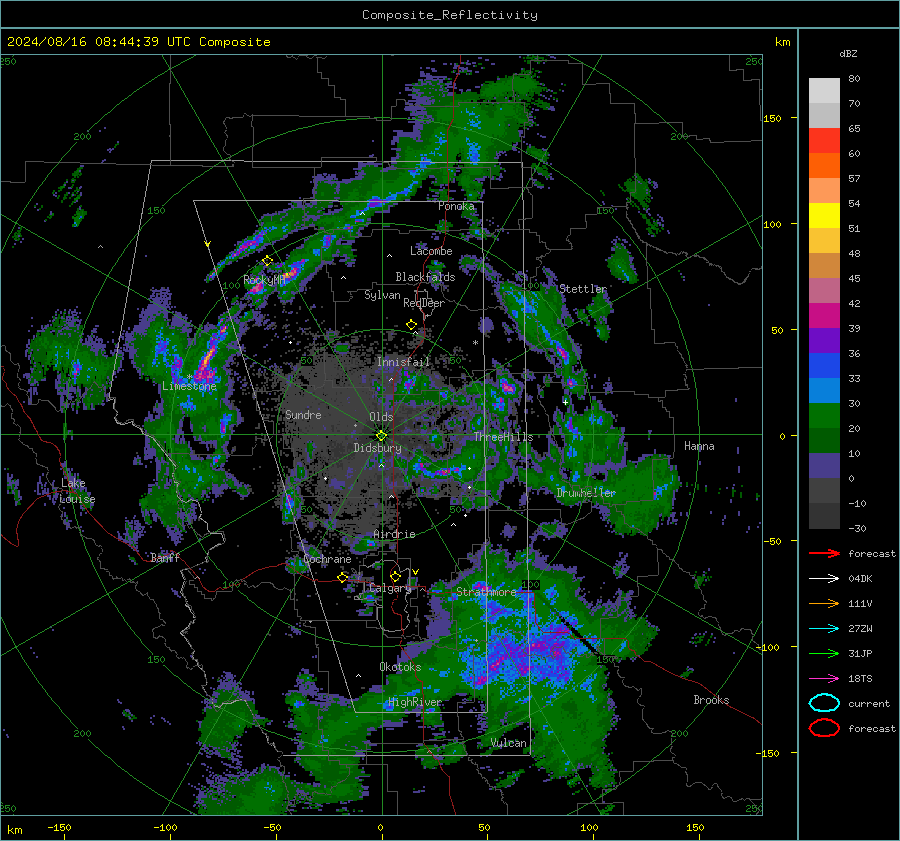Click the Composite_Reflectivity title

[450, 15]
